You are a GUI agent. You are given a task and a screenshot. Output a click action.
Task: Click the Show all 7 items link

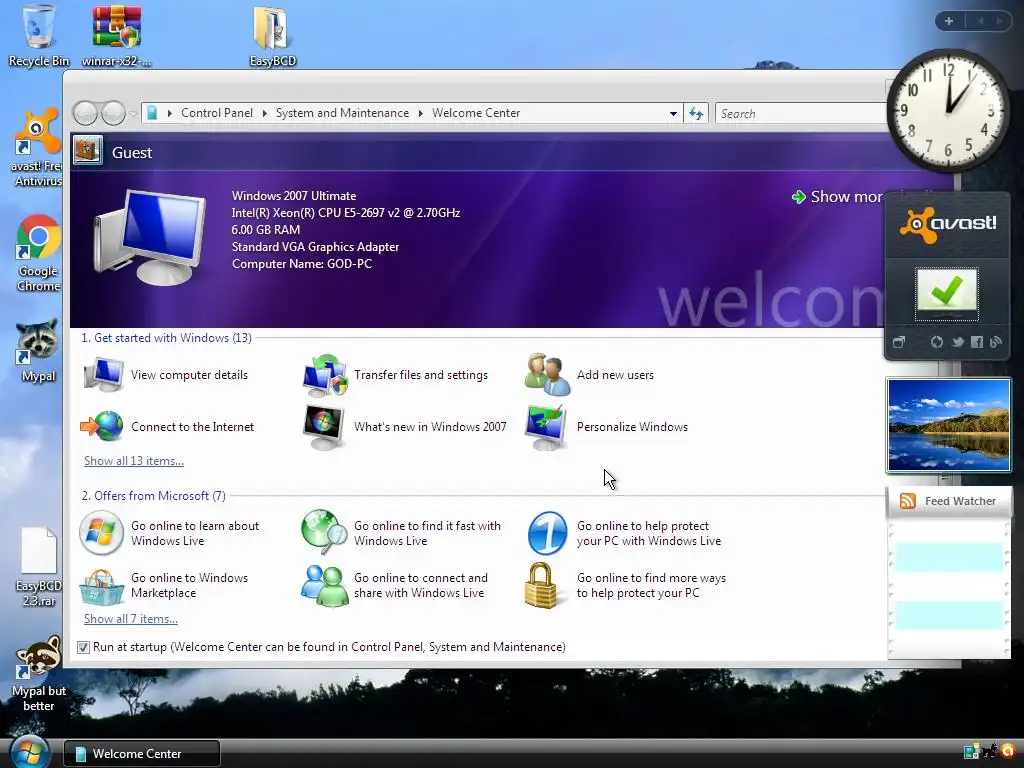point(131,619)
